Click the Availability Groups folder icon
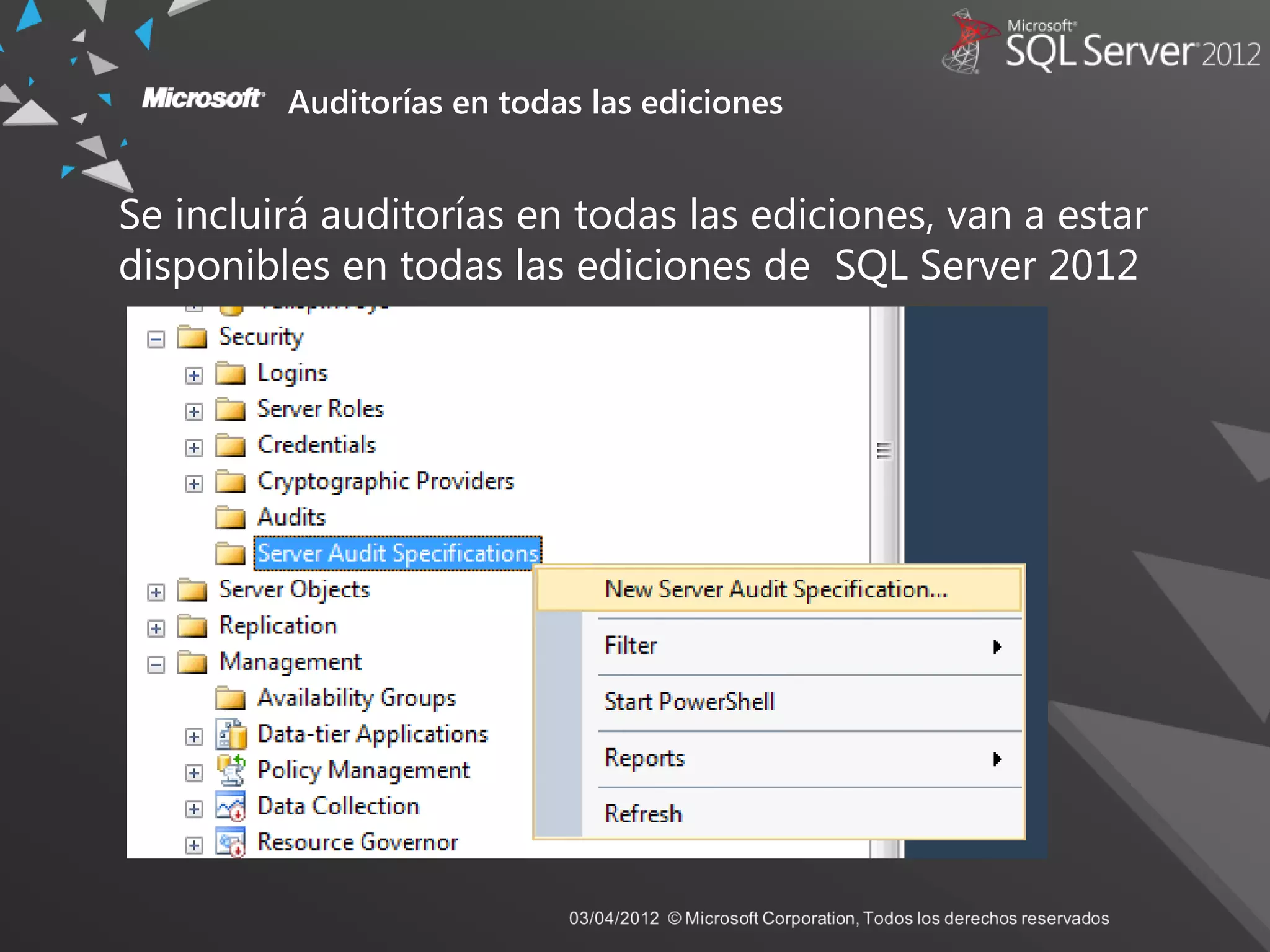This screenshot has width=1270, height=952. click(x=231, y=699)
